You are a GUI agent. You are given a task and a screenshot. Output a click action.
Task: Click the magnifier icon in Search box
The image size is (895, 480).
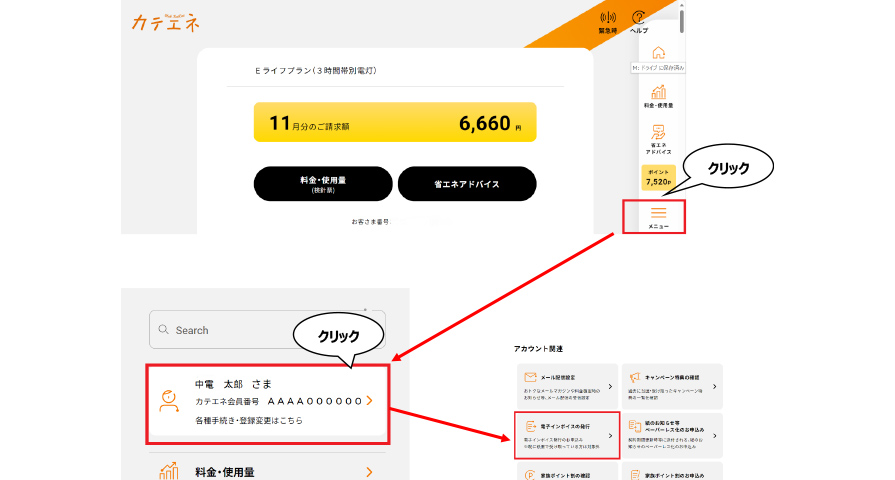(164, 330)
